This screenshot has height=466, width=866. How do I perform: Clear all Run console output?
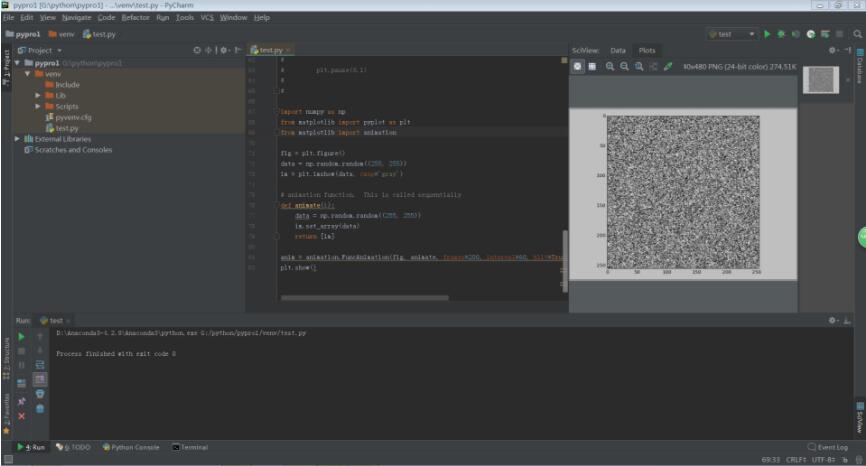(x=40, y=409)
